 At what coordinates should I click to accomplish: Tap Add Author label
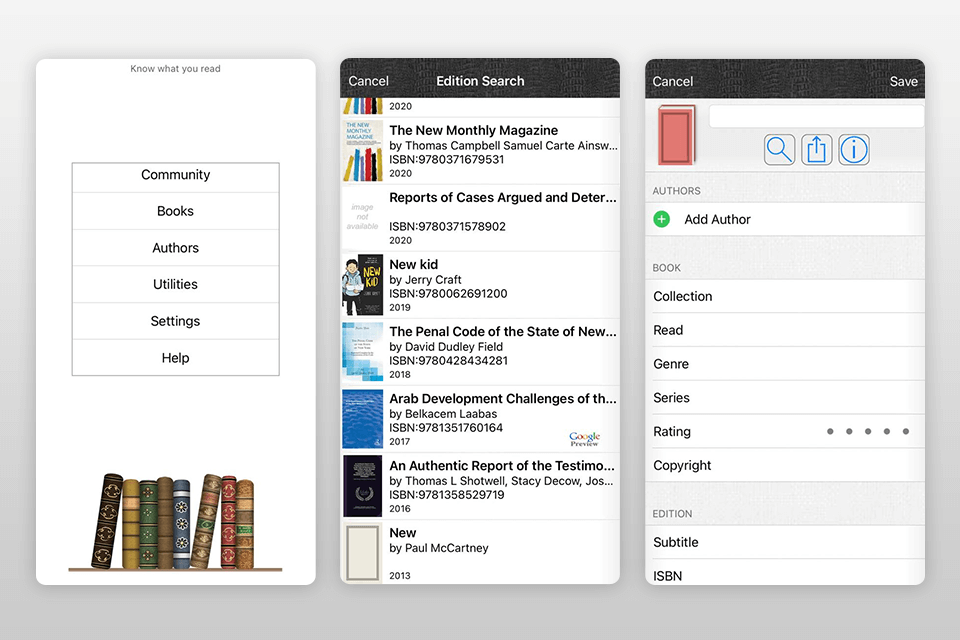click(717, 219)
